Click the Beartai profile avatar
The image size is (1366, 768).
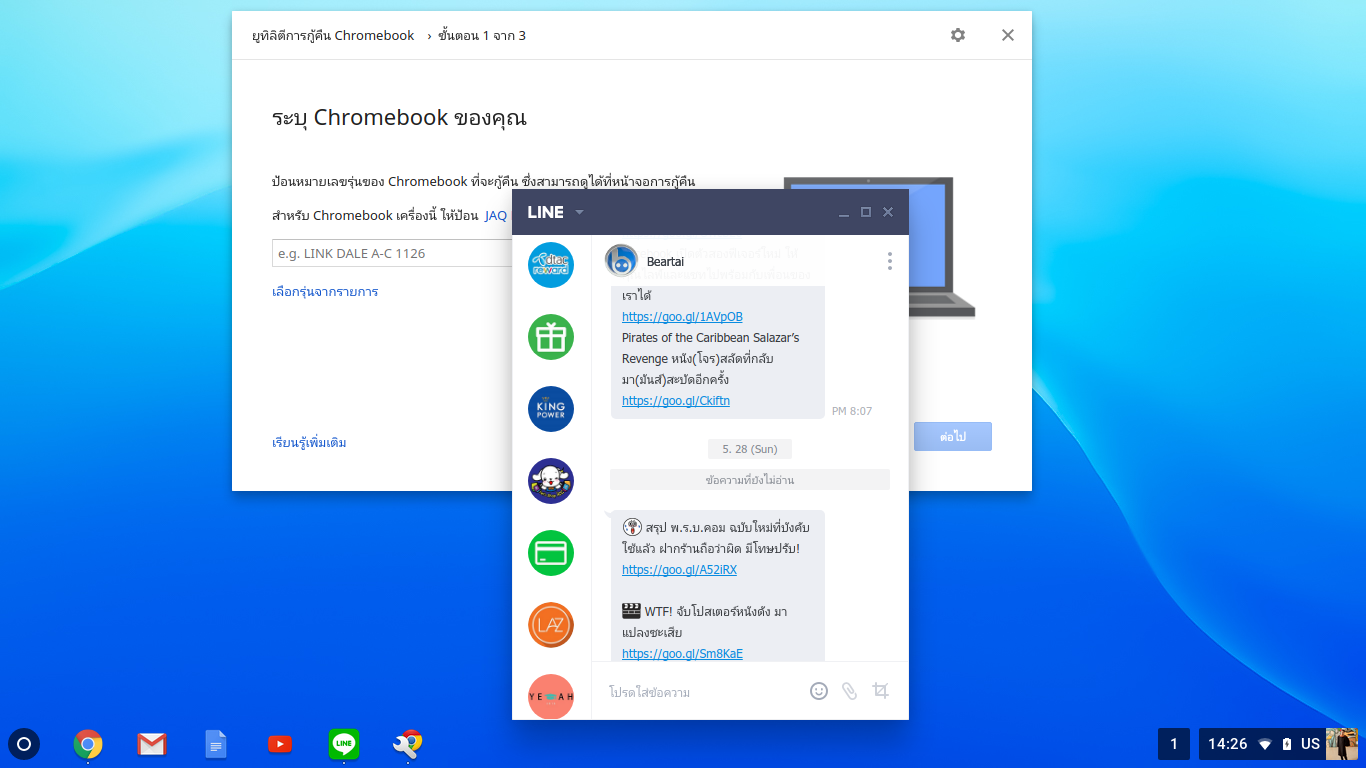621,261
